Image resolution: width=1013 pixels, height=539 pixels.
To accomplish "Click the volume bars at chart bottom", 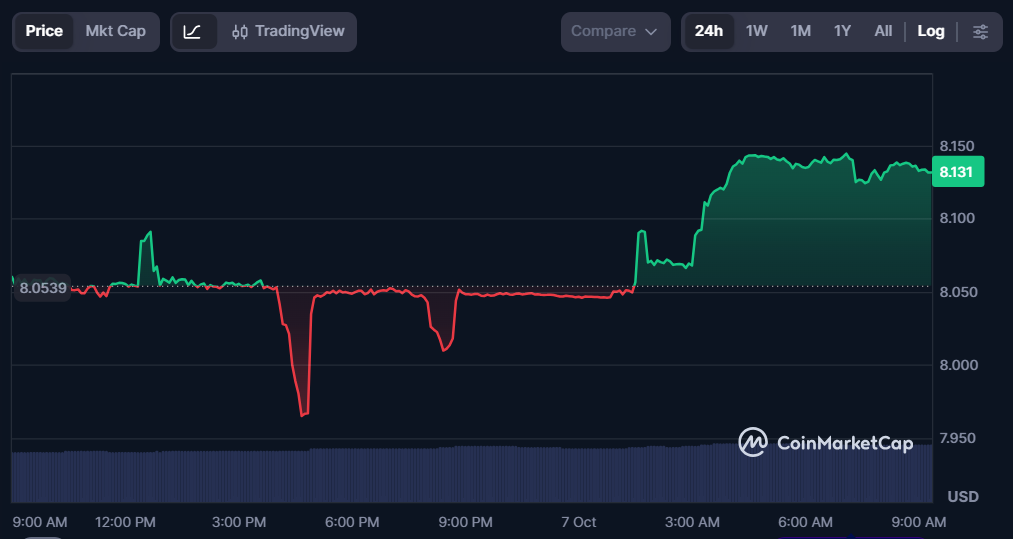I will pos(472,474).
